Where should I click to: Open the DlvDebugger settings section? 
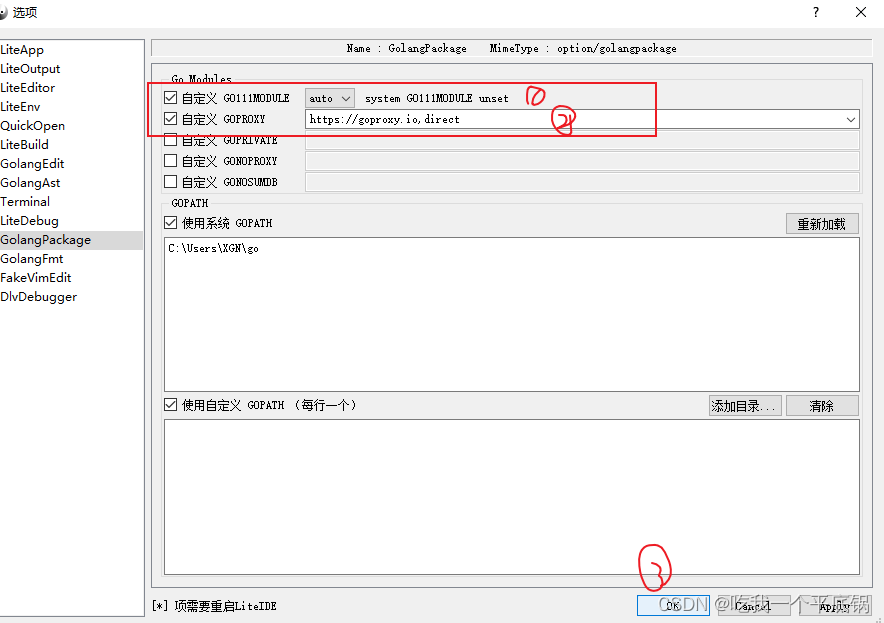tap(38, 296)
